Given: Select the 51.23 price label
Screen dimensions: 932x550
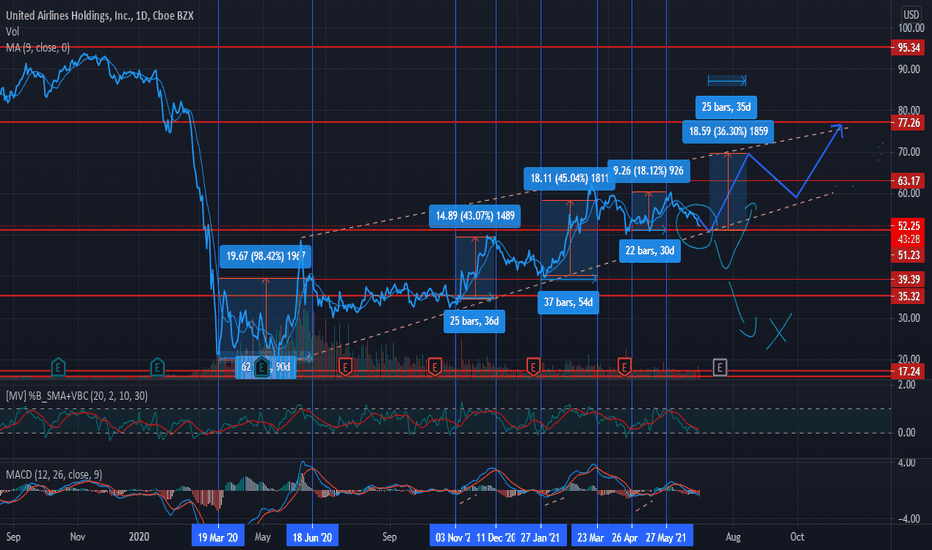Looking at the screenshot, I should pyautogui.click(x=908, y=255).
